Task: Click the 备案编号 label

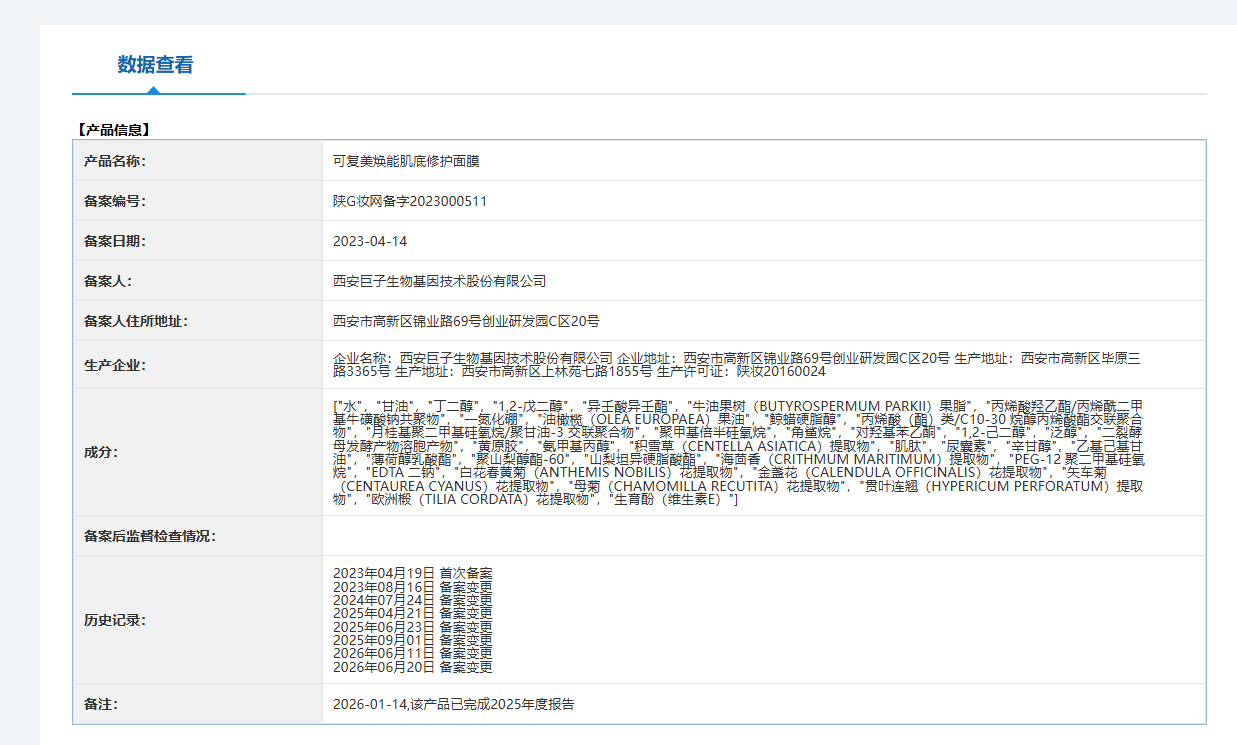Action: (115, 201)
